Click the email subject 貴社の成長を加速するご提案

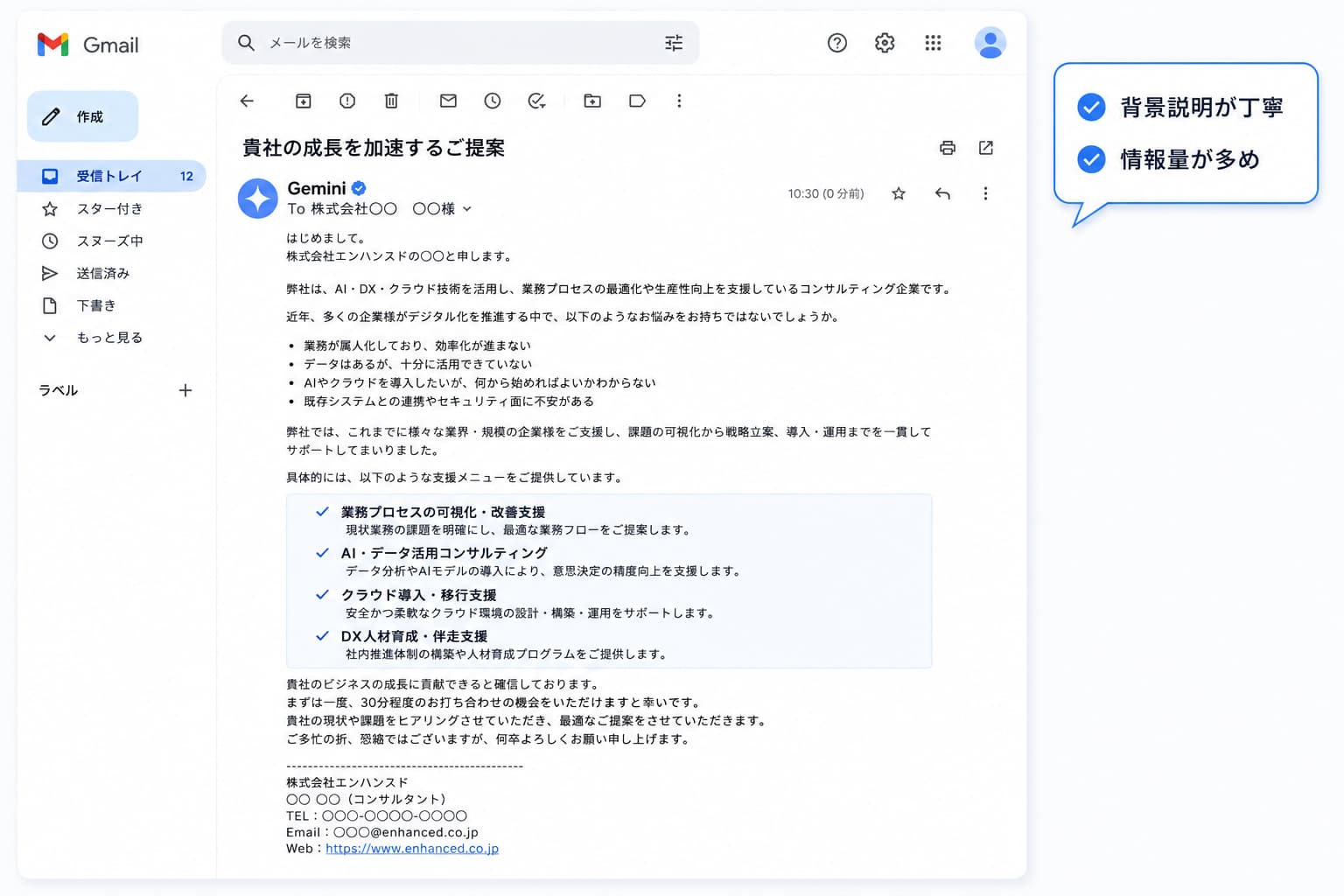[x=374, y=148]
